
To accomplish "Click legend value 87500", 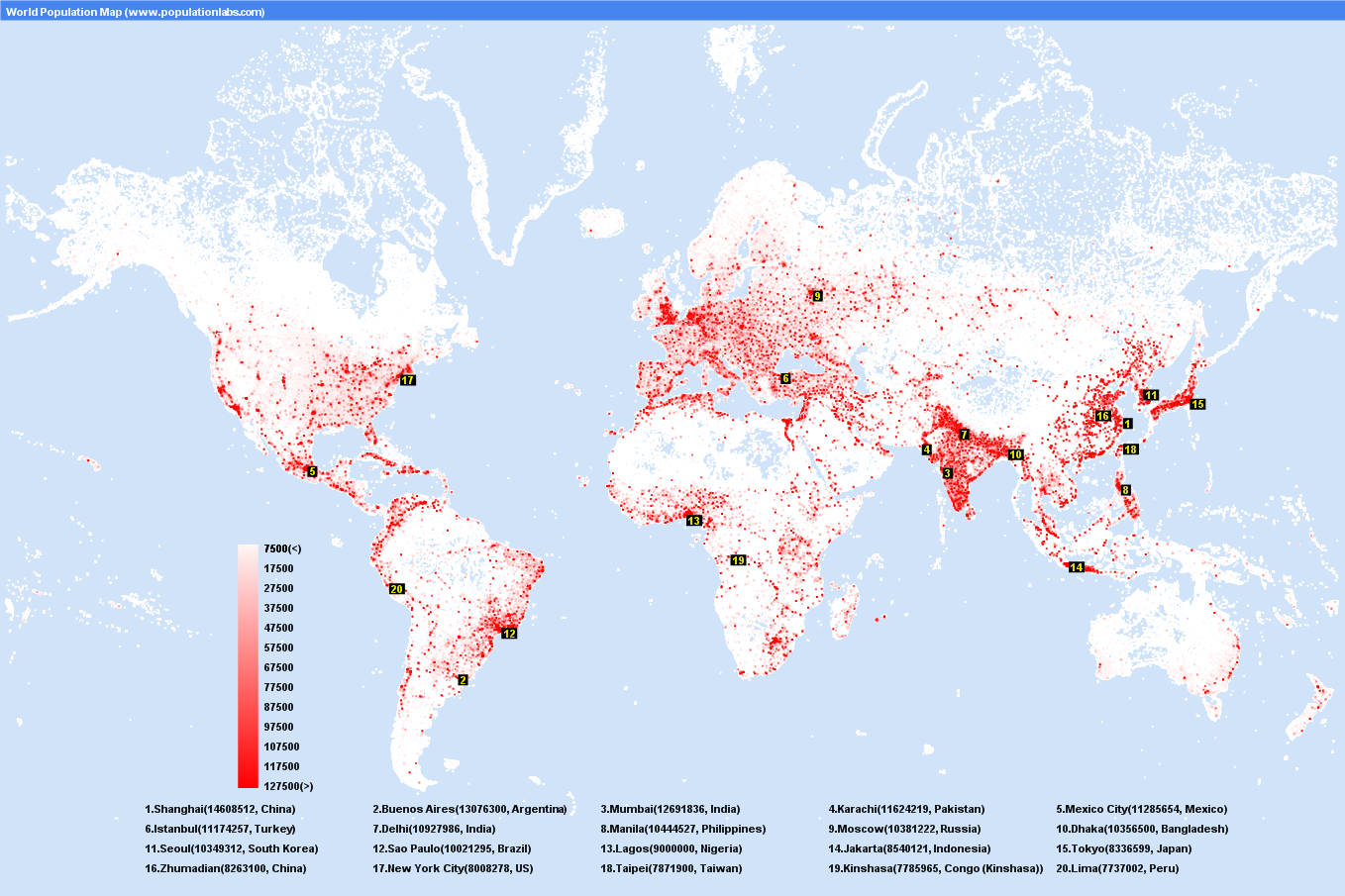I will [x=278, y=707].
